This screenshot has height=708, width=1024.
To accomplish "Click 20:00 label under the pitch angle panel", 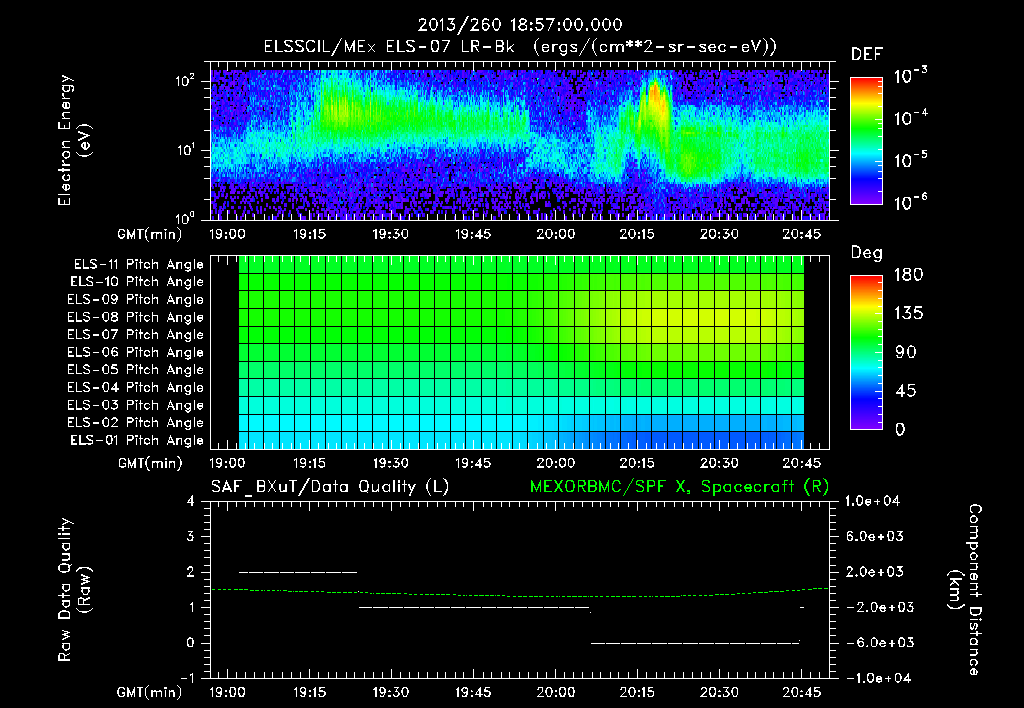I will click(x=555, y=463).
